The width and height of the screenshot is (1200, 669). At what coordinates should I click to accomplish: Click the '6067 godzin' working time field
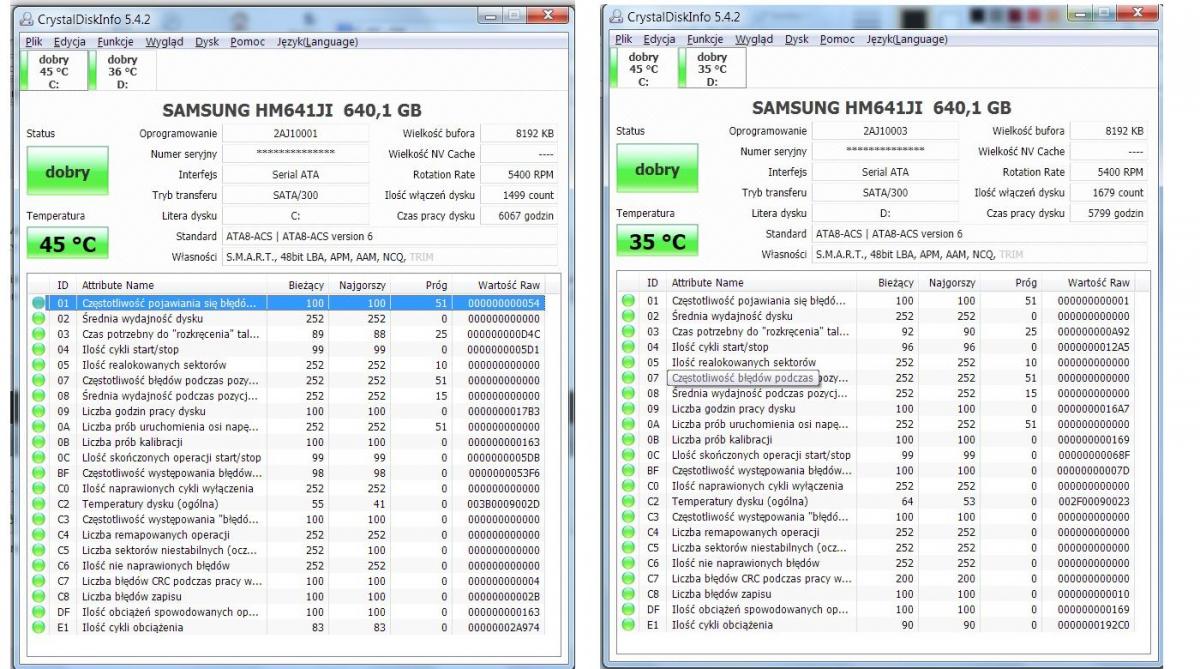coord(518,216)
